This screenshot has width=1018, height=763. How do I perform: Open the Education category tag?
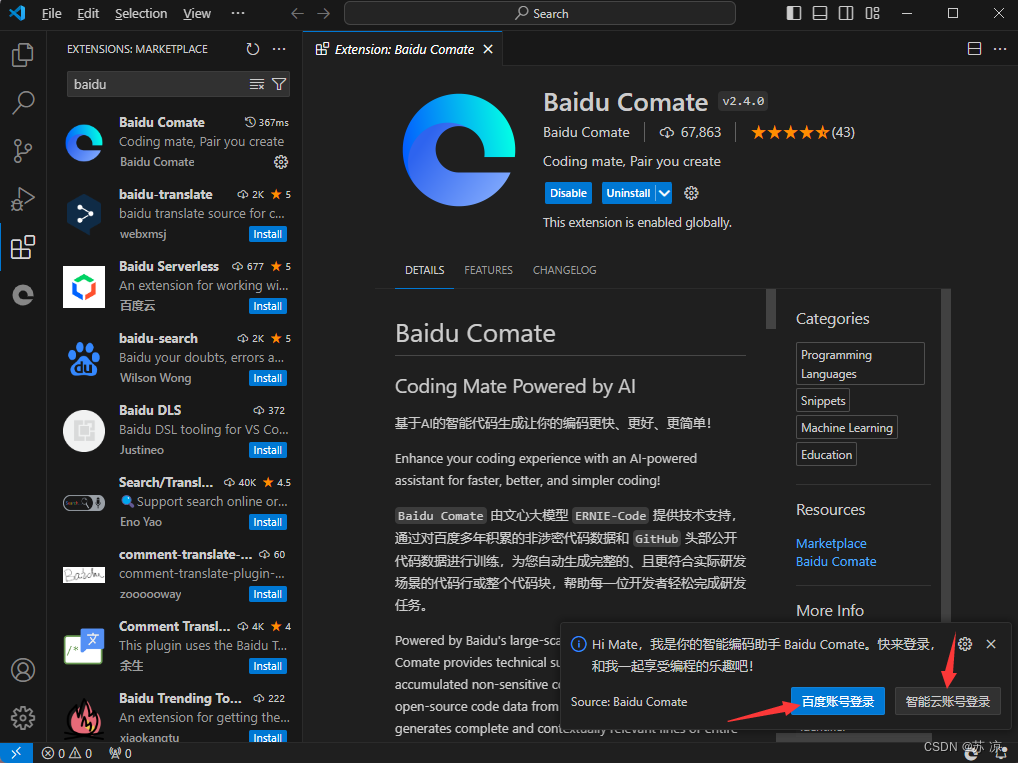[x=826, y=455]
